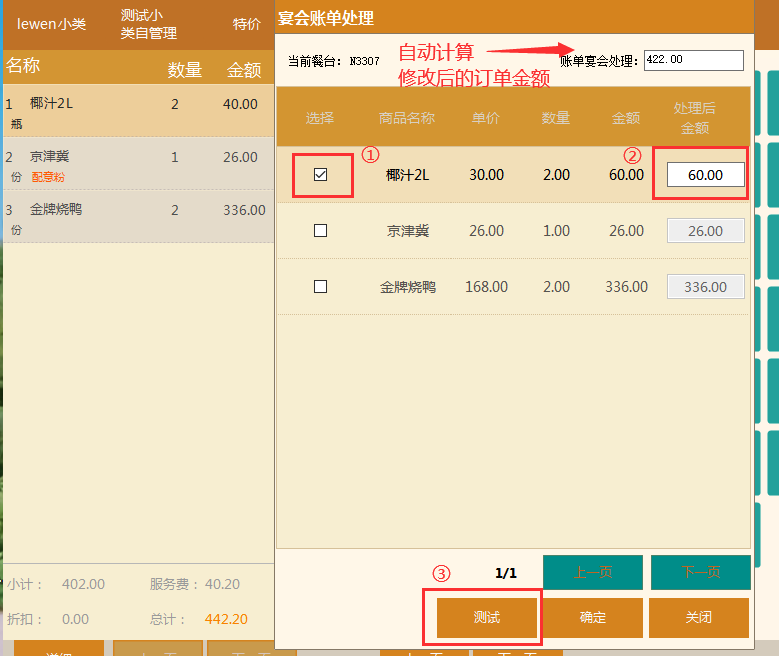
Task: Click the 账单宴会处理 amount field
Action: tap(693, 60)
